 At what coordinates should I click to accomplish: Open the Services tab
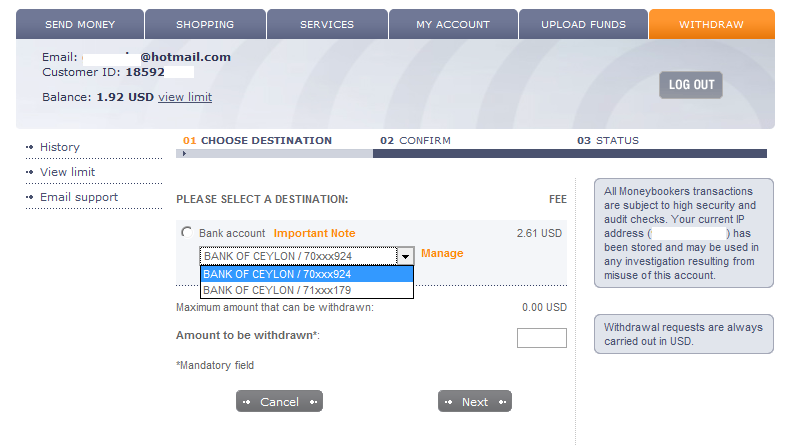tap(327, 24)
